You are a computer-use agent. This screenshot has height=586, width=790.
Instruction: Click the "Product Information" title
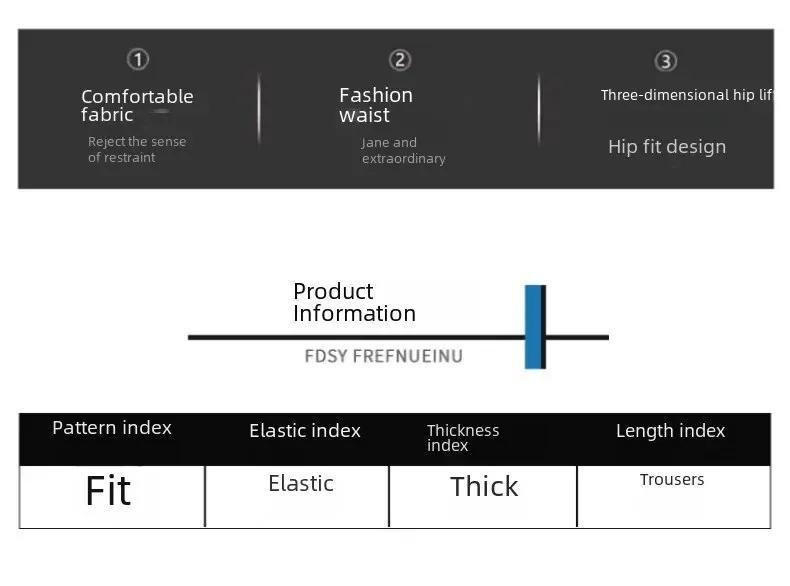pos(354,302)
